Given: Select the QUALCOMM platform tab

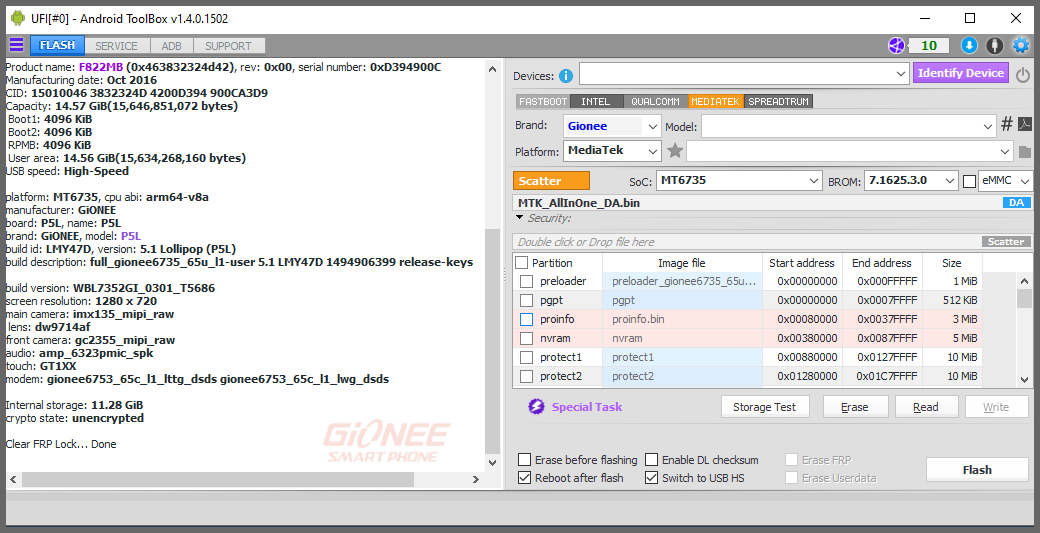Looking at the screenshot, I should 655,101.
